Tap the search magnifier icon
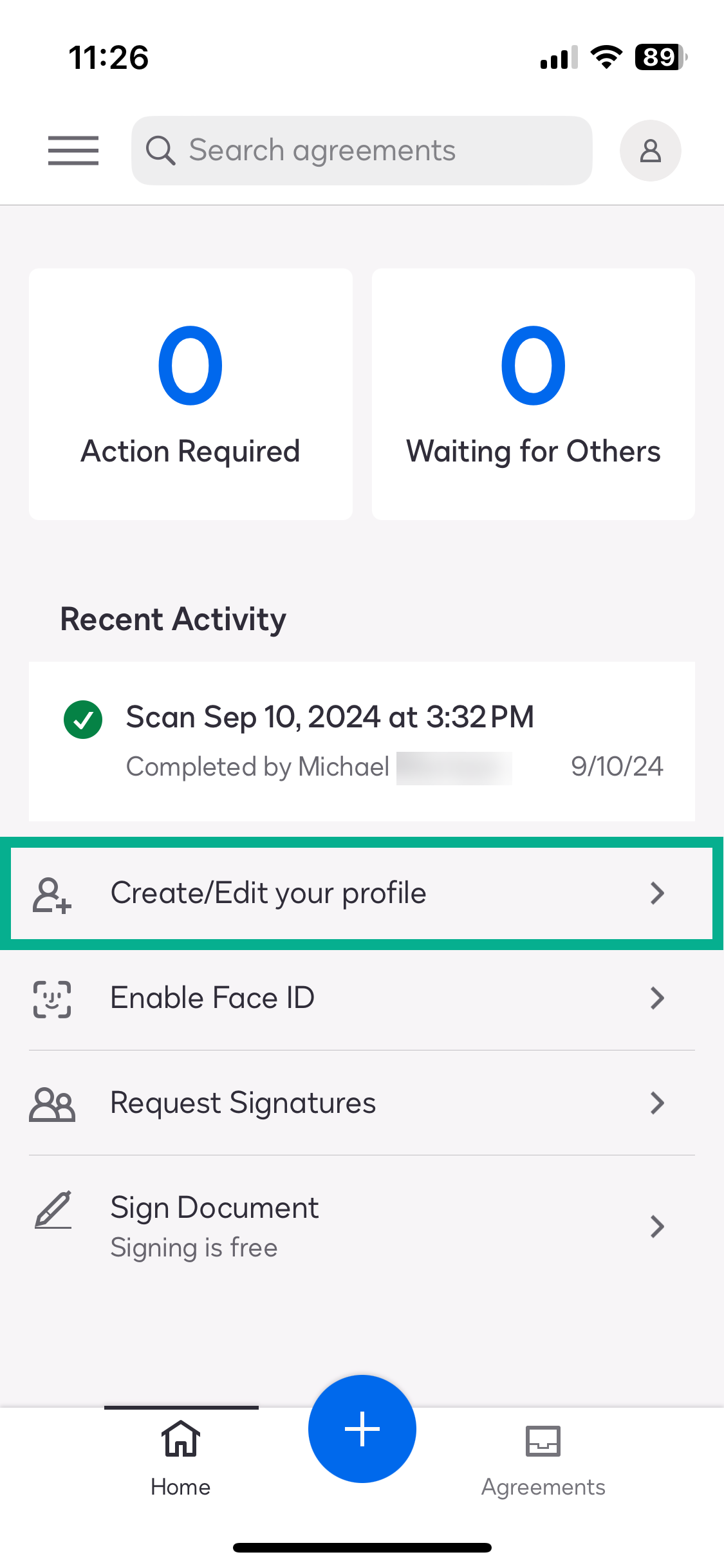724x1568 pixels. coord(160,151)
